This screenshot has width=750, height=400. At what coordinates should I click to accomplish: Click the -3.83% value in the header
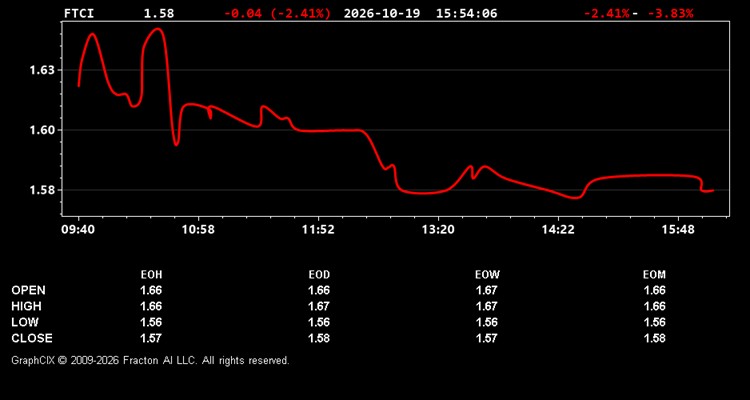670,13
